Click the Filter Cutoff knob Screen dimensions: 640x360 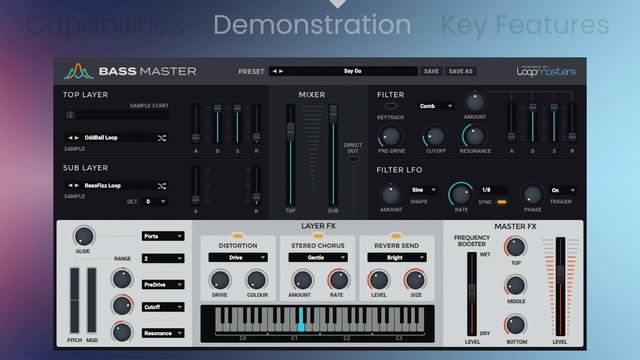(435, 136)
